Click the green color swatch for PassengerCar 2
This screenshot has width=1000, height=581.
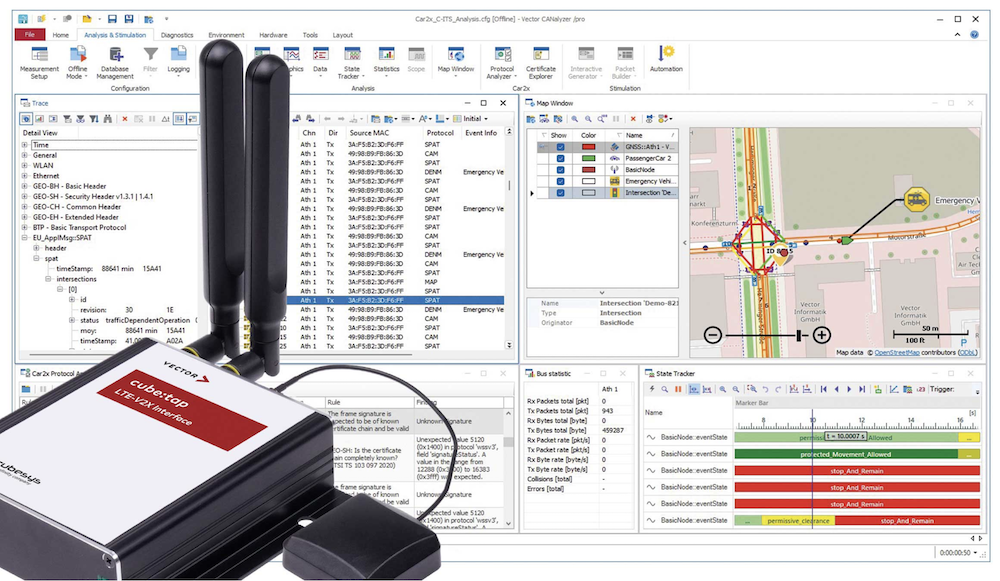click(587, 158)
